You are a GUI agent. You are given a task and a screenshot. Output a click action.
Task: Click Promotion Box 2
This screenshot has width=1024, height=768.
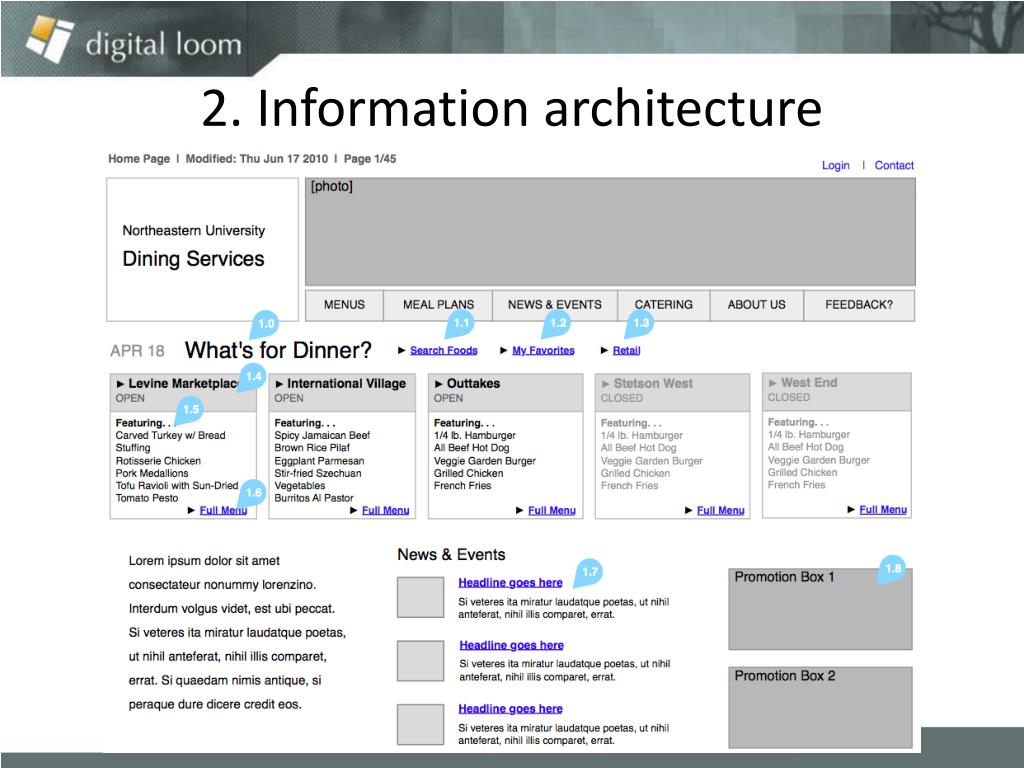pos(820,707)
